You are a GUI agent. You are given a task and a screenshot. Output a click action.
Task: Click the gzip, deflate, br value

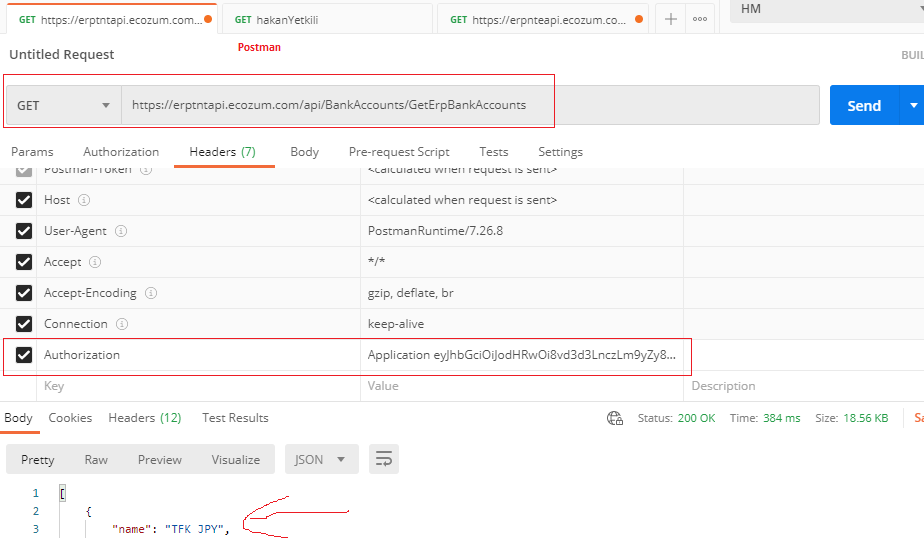point(411,293)
